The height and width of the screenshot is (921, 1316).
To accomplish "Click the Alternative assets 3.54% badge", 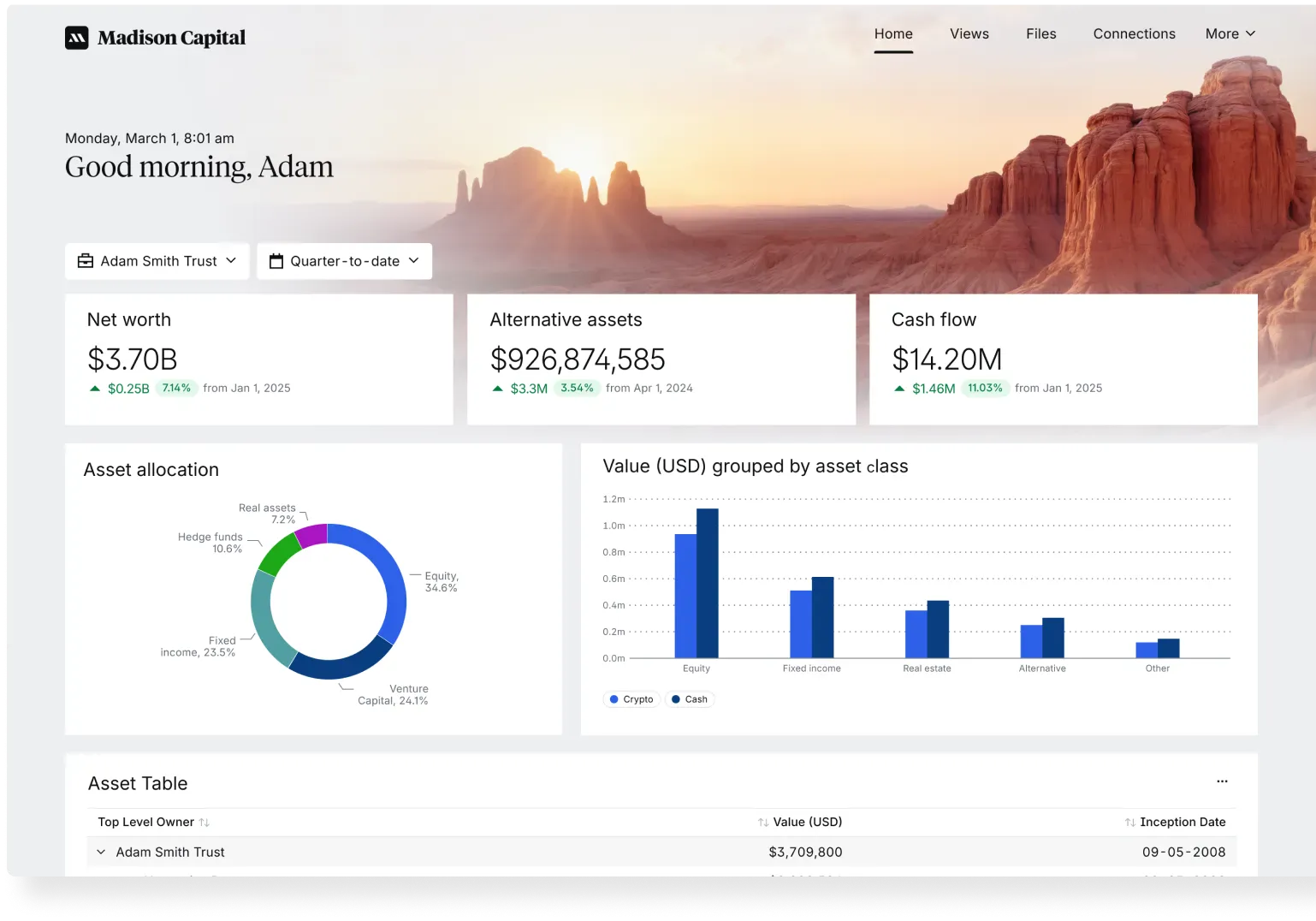I will tap(577, 388).
